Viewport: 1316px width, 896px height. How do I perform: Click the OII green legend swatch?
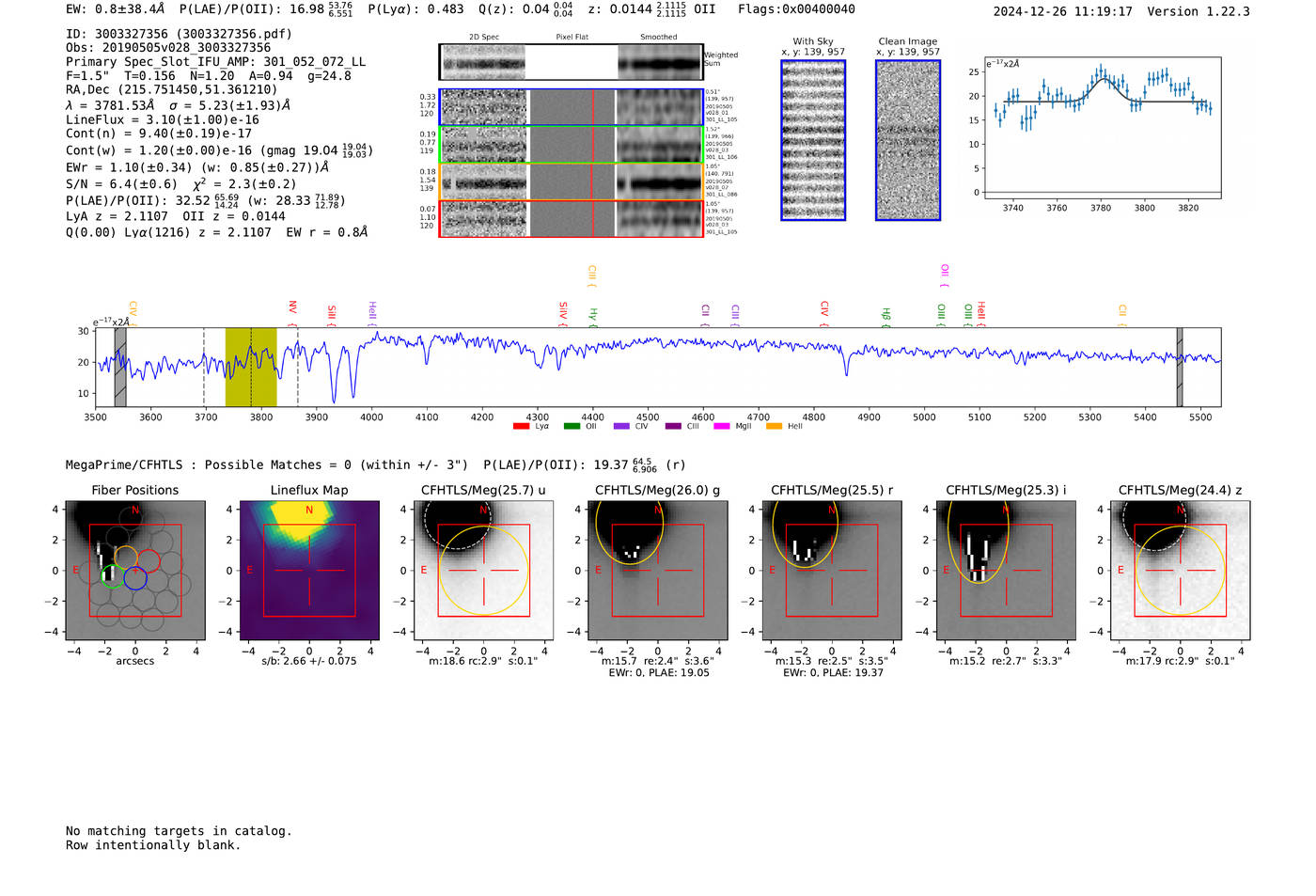pos(572,427)
